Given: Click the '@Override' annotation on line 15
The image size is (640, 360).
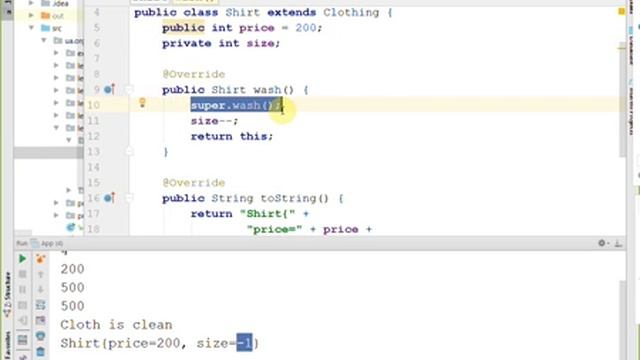Looking at the screenshot, I should pos(193,183).
